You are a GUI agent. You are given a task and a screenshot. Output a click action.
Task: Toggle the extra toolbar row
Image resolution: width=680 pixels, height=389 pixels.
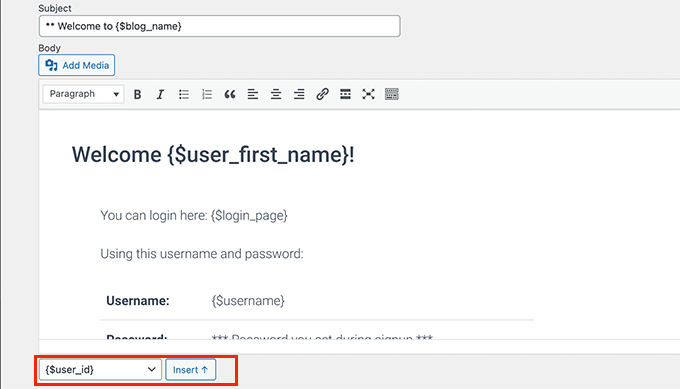click(x=392, y=94)
